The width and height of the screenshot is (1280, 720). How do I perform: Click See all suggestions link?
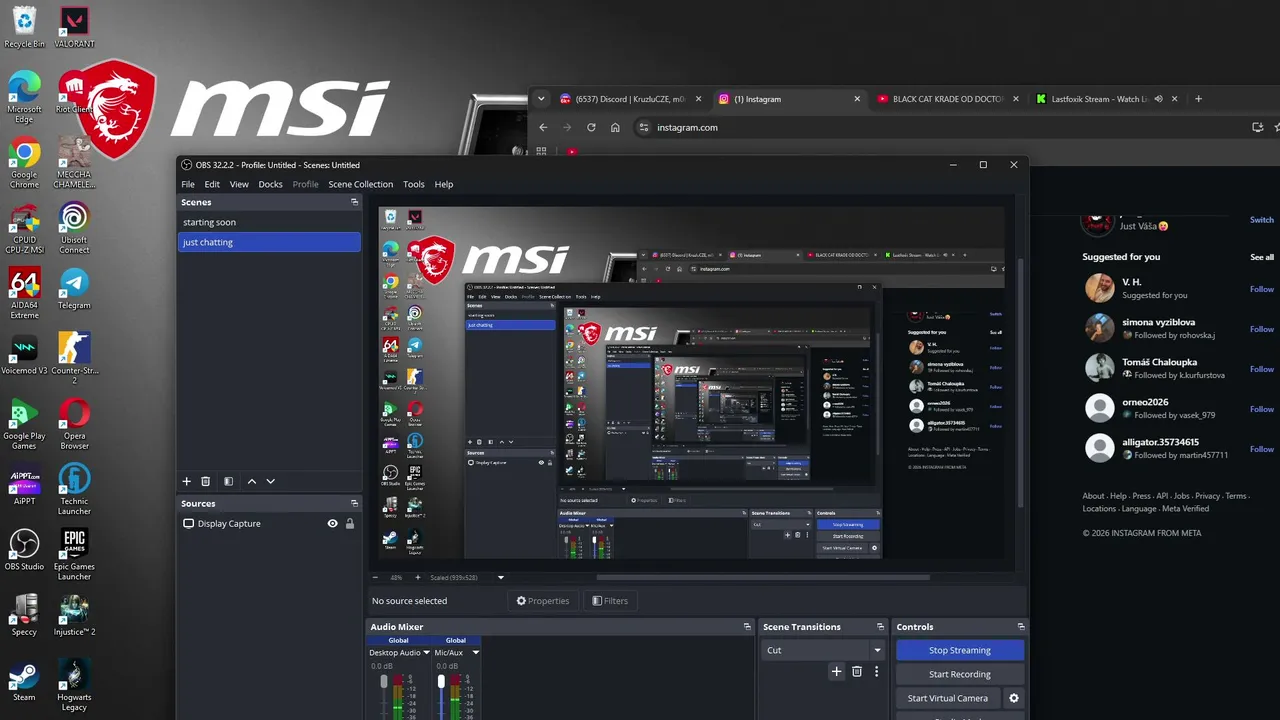tap(1262, 257)
